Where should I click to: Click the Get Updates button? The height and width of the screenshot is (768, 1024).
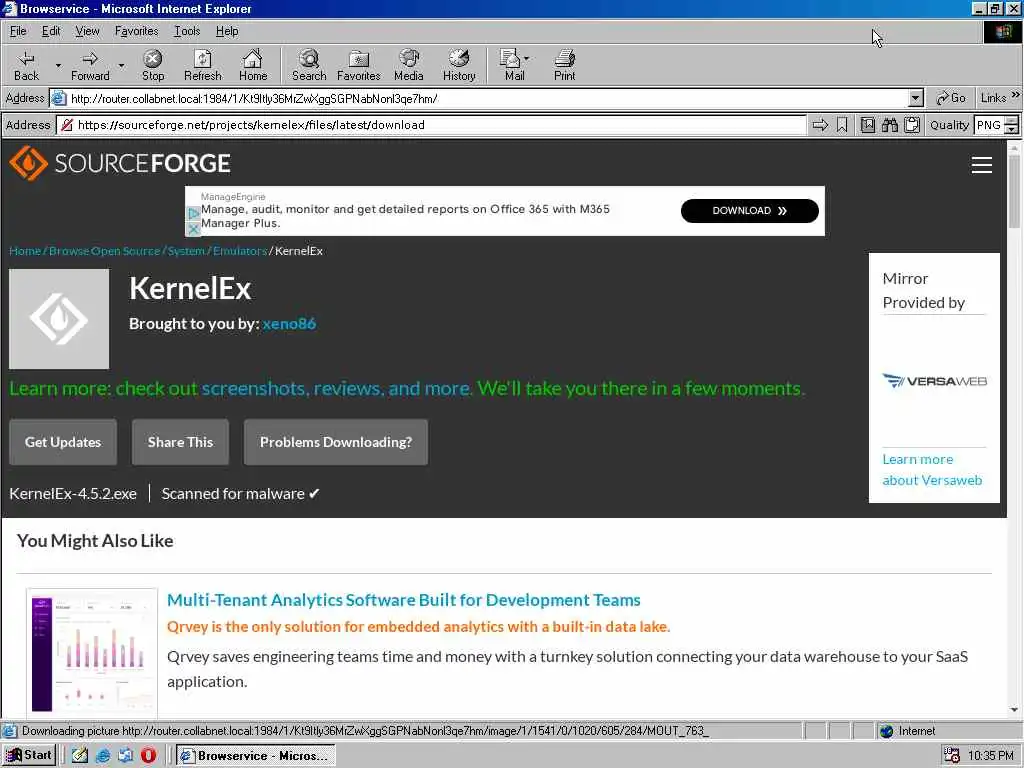click(x=63, y=442)
